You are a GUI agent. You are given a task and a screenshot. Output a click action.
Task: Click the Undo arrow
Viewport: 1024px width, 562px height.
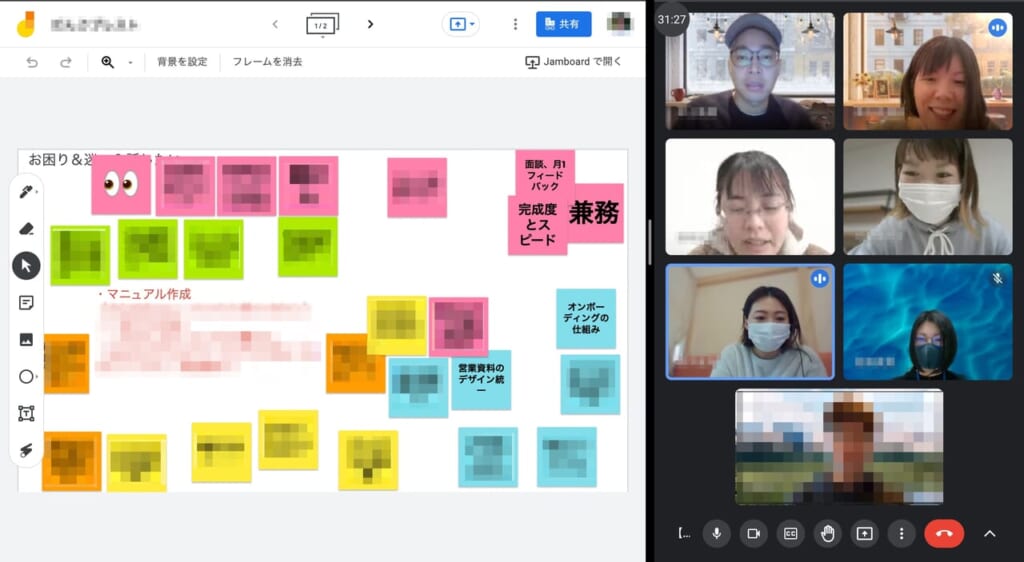point(32,62)
